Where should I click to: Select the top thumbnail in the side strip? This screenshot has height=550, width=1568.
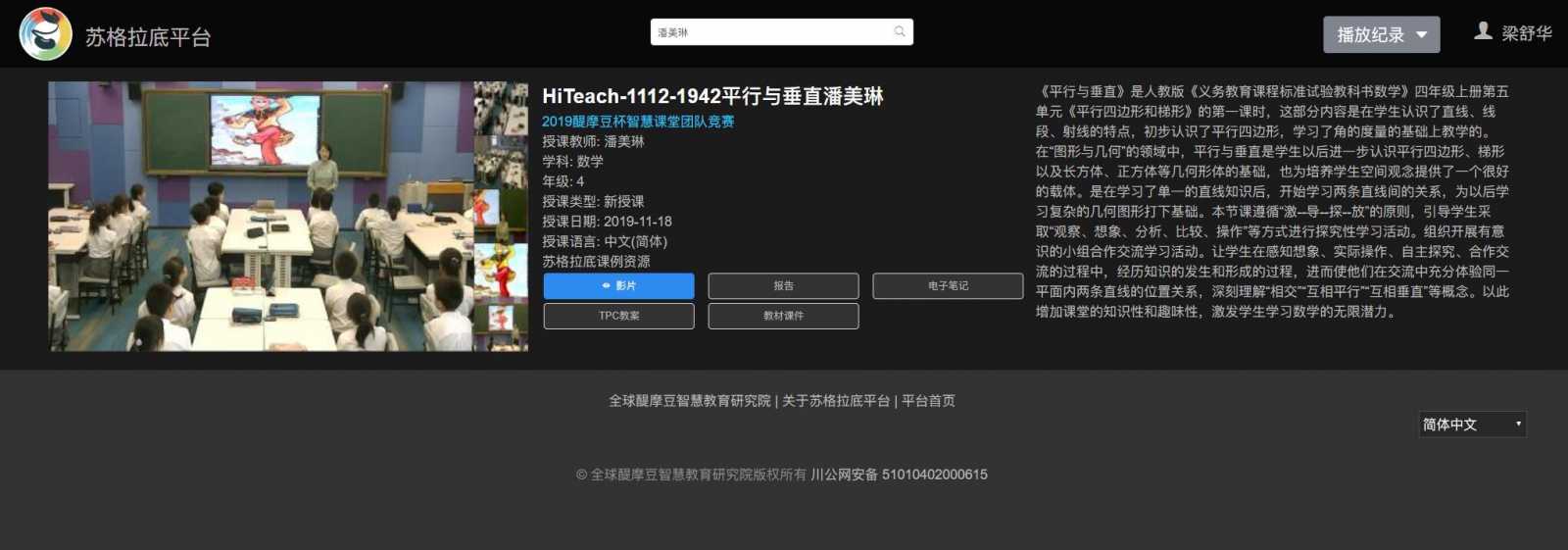501,107
